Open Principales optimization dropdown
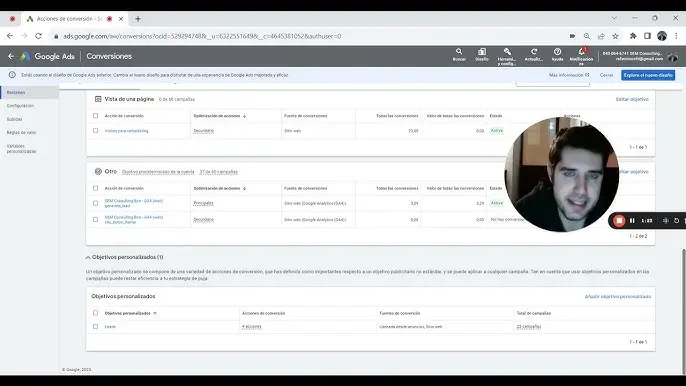 tap(203, 203)
